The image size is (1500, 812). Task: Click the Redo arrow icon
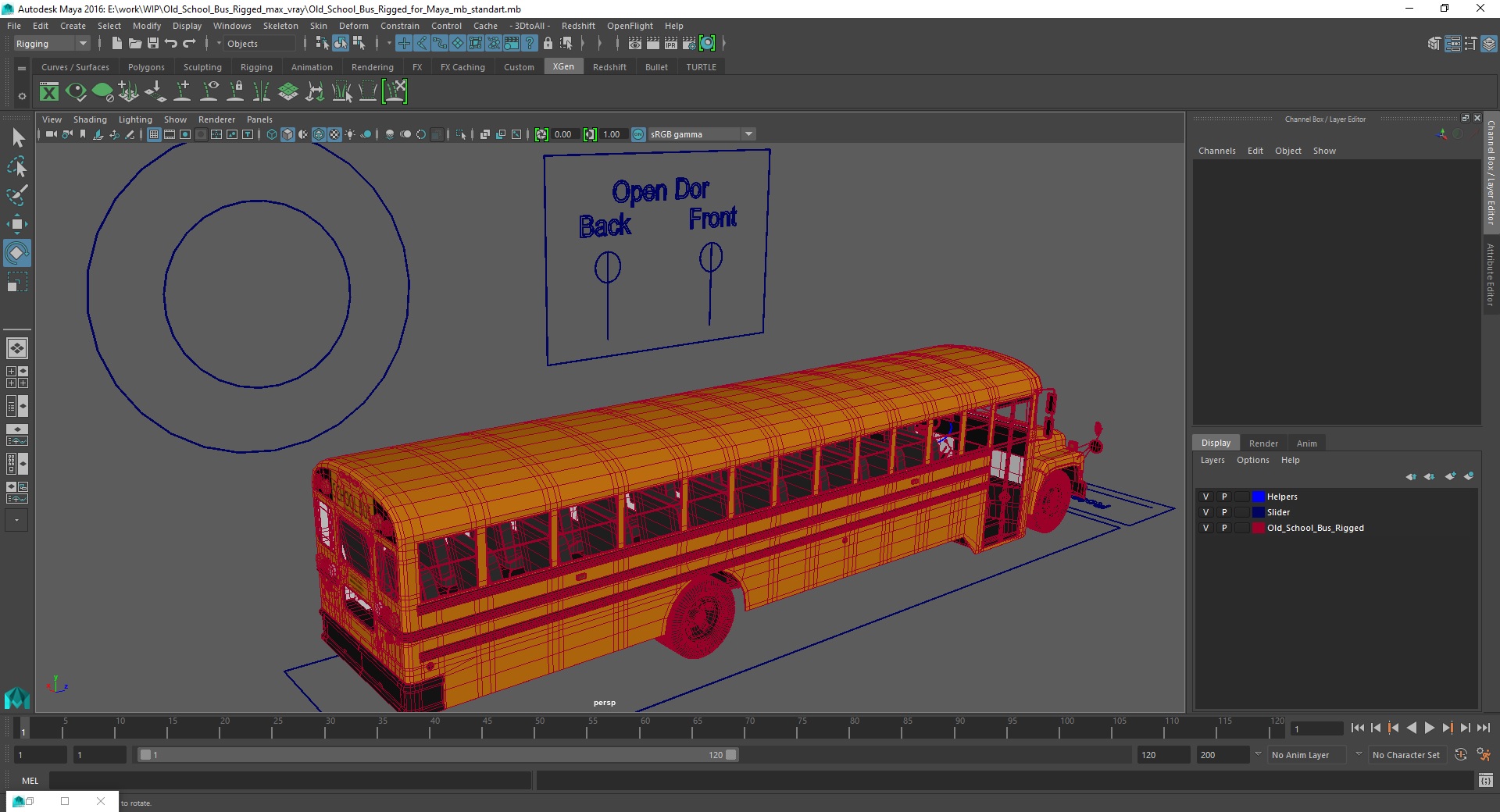[x=189, y=44]
